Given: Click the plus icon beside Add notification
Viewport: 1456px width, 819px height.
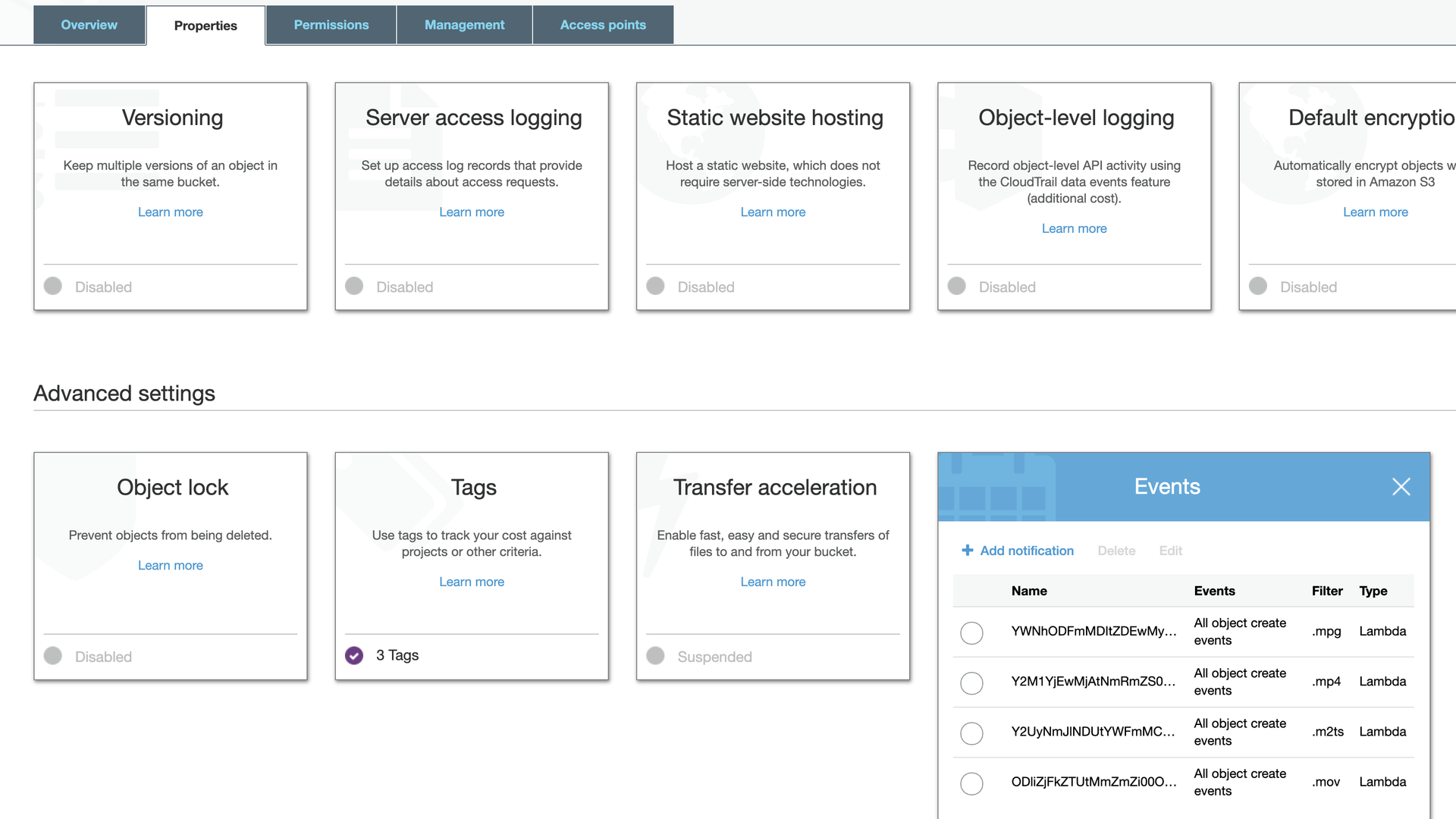Looking at the screenshot, I should (x=967, y=551).
